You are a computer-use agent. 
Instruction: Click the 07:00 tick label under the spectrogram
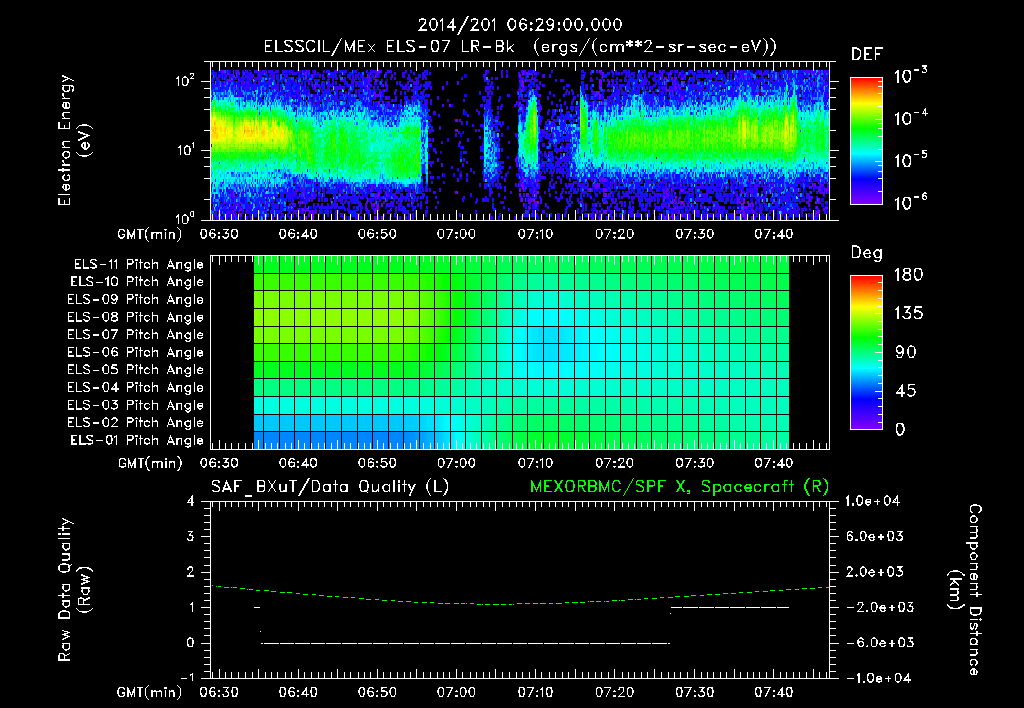[x=456, y=234]
